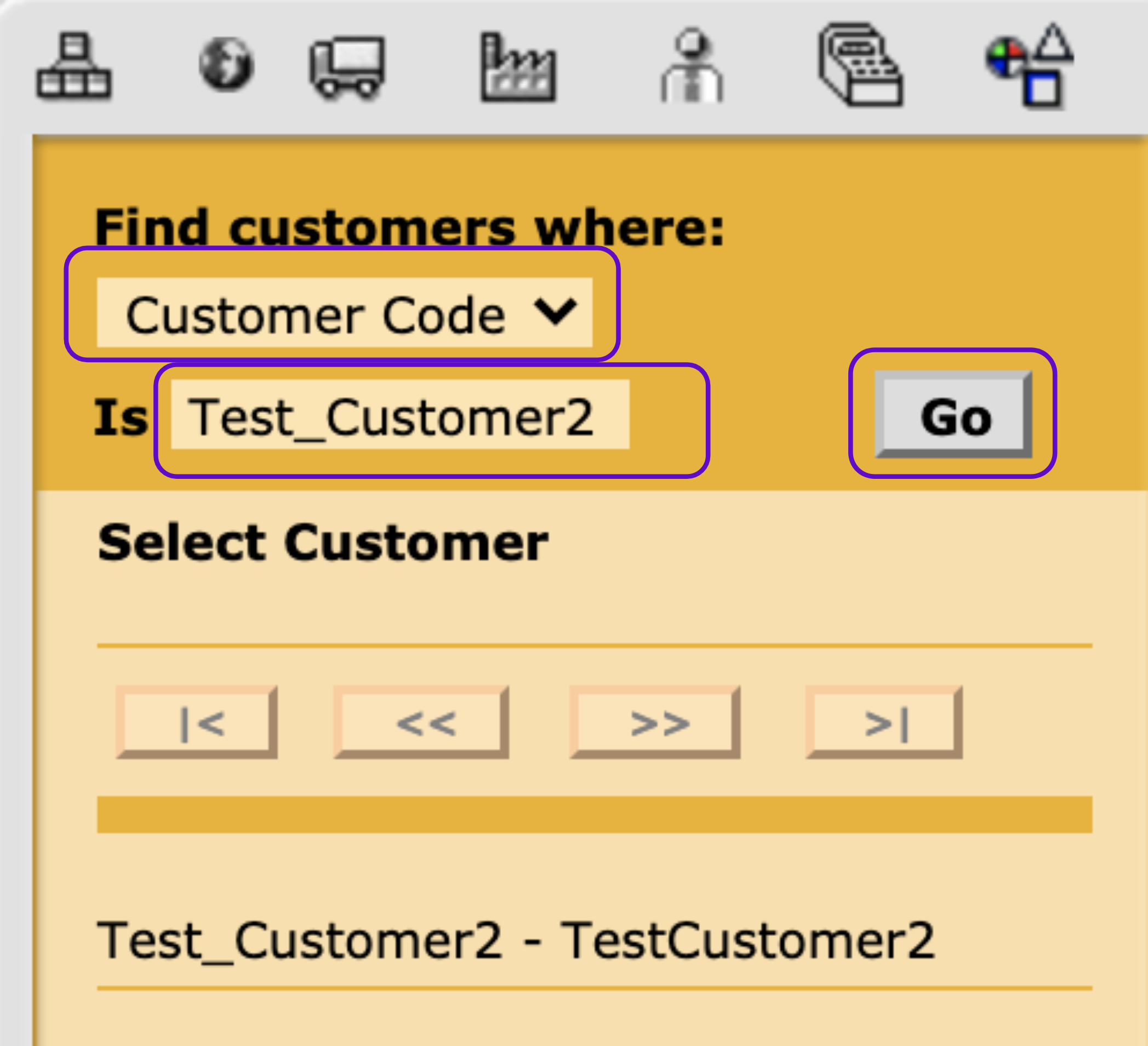Open the cash register icon
The height and width of the screenshot is (1046, 1148).
(860, 65)
